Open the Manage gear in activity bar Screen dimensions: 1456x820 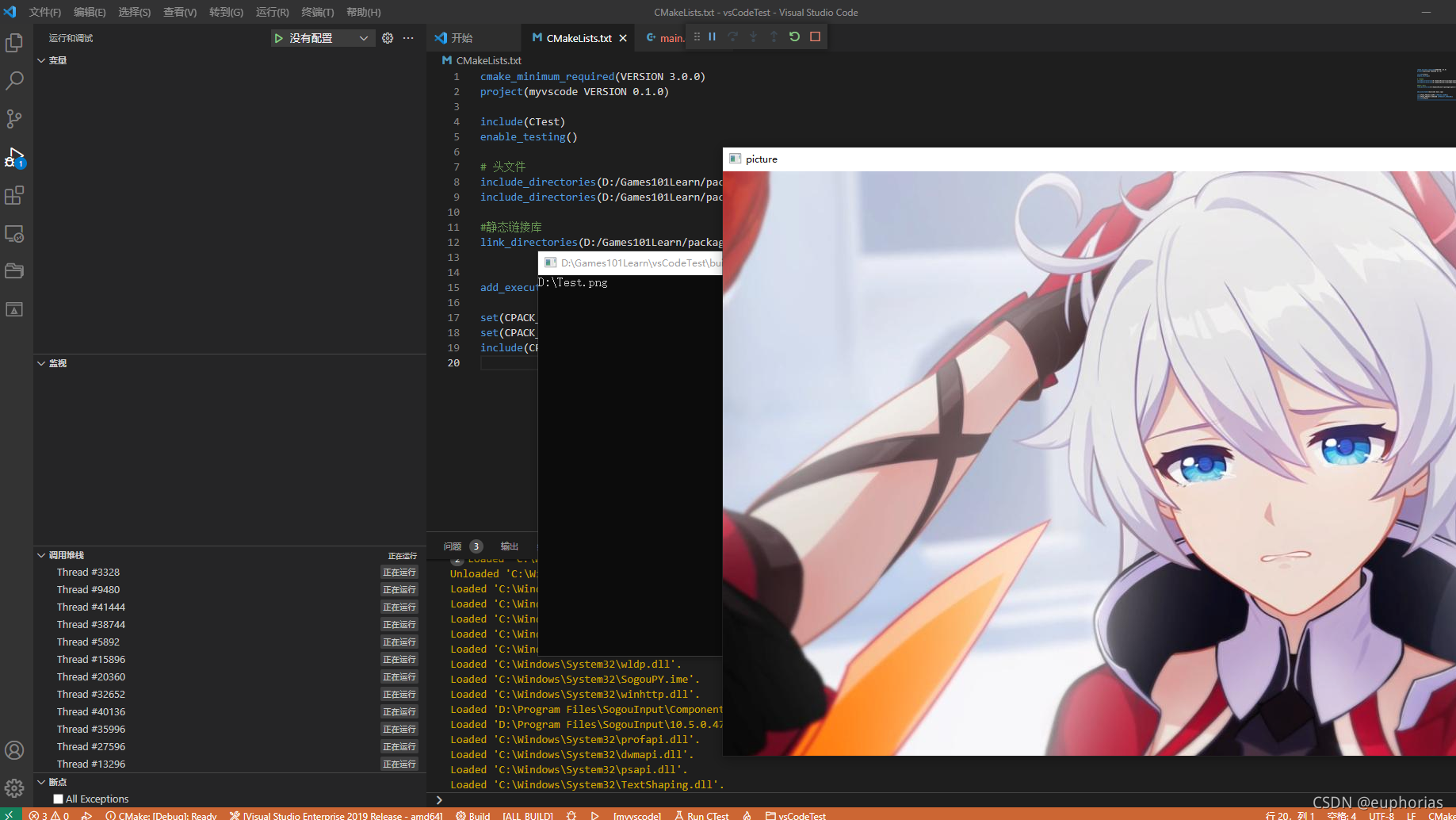pyautogui.click(x=14, y=788)
